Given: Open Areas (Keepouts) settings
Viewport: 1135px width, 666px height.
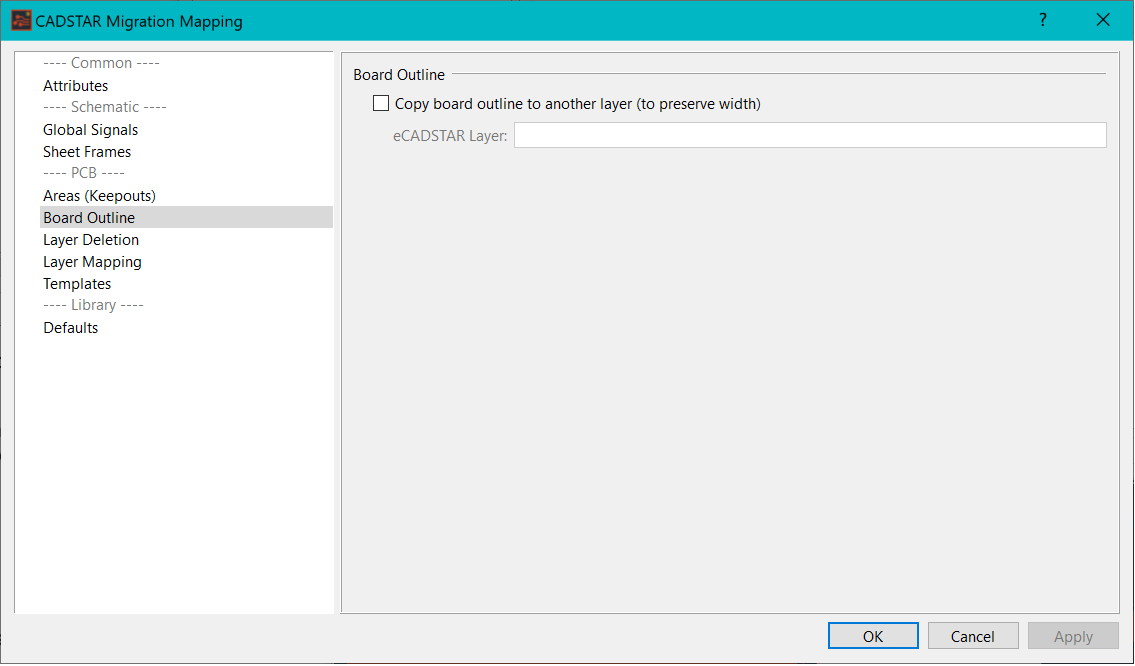Looking at the screenshot, I should (99, 195).
